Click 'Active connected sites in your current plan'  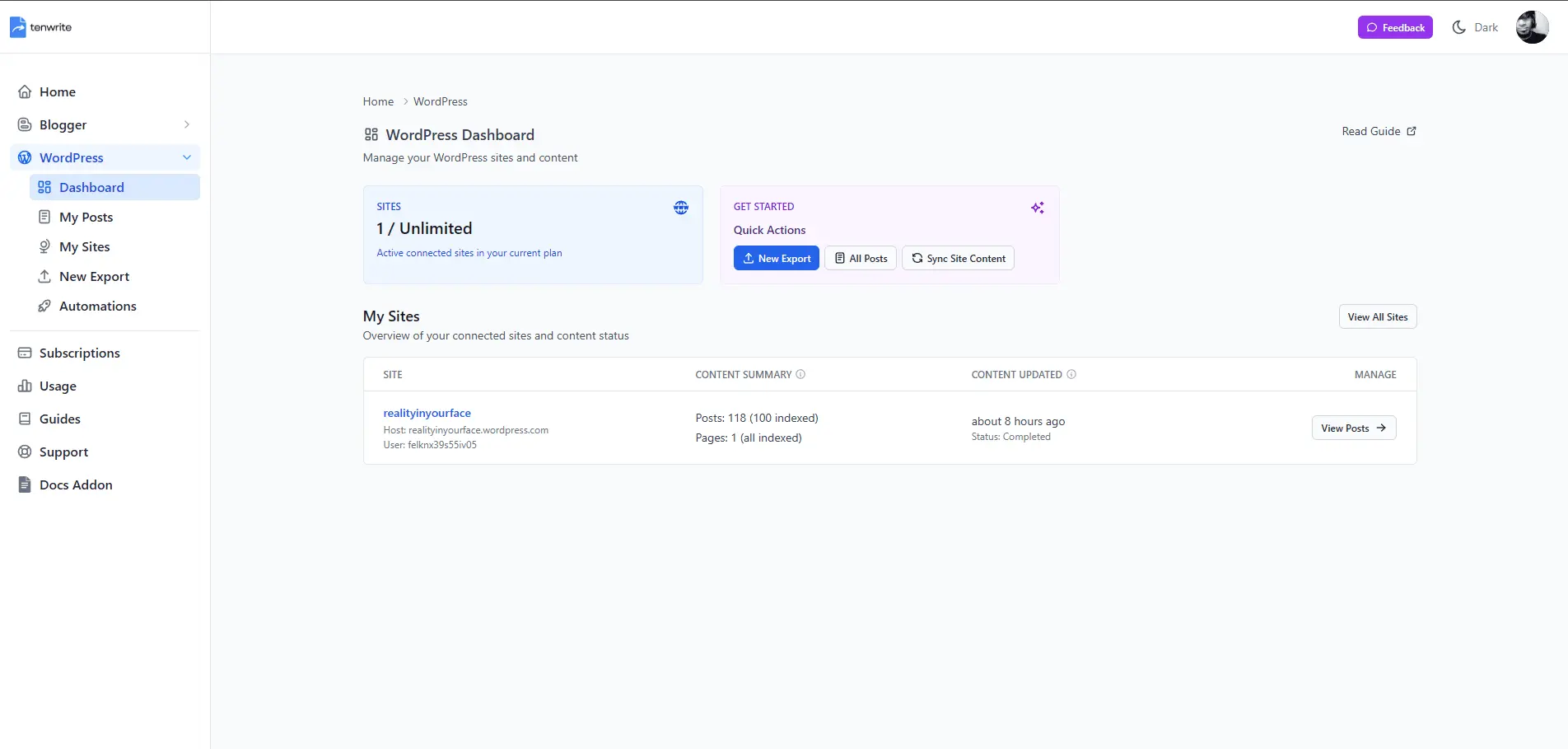point(469,253)
